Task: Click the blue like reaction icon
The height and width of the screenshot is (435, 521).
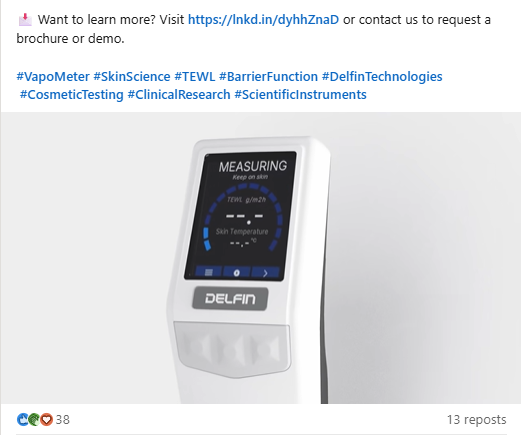Action: 22,419
